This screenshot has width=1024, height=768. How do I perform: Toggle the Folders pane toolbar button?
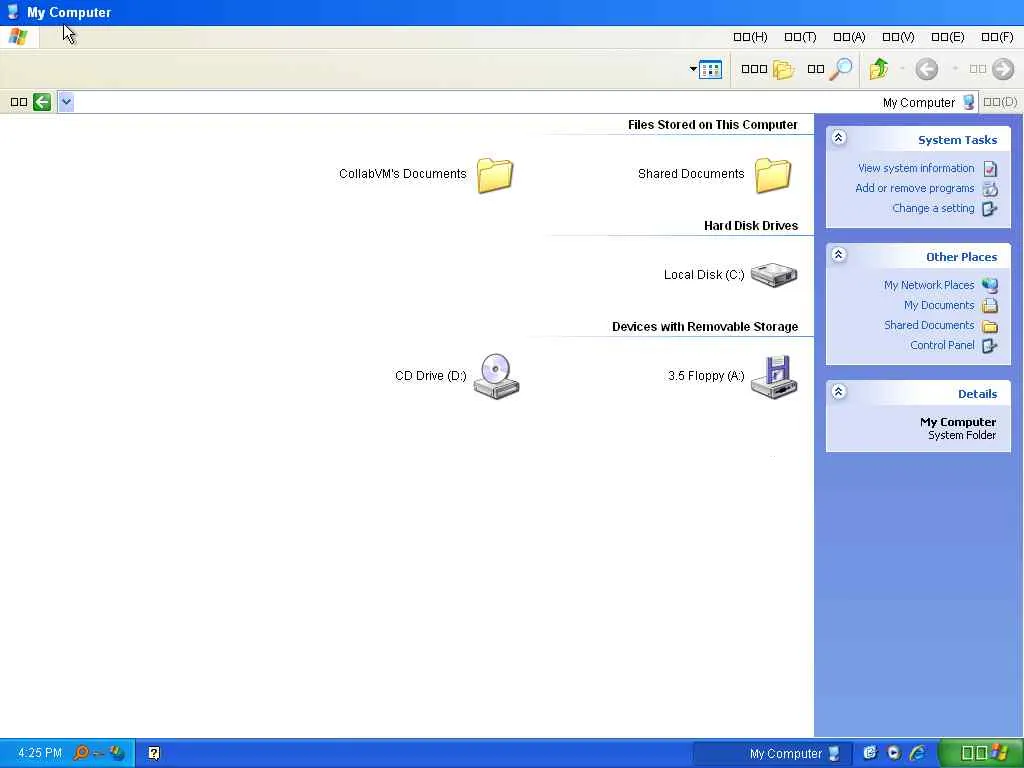click(767, 69)
